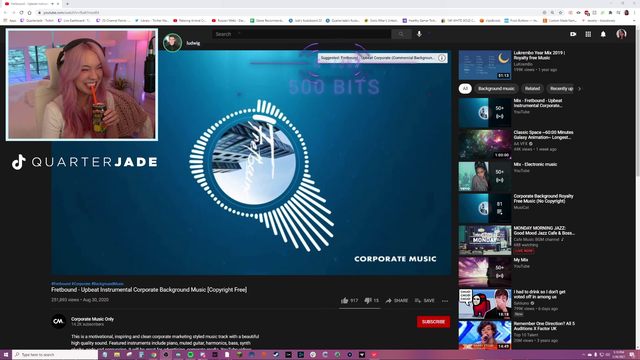Click title 'MONDAY MORNING JAZZ' in sidebar

point(544,230)
